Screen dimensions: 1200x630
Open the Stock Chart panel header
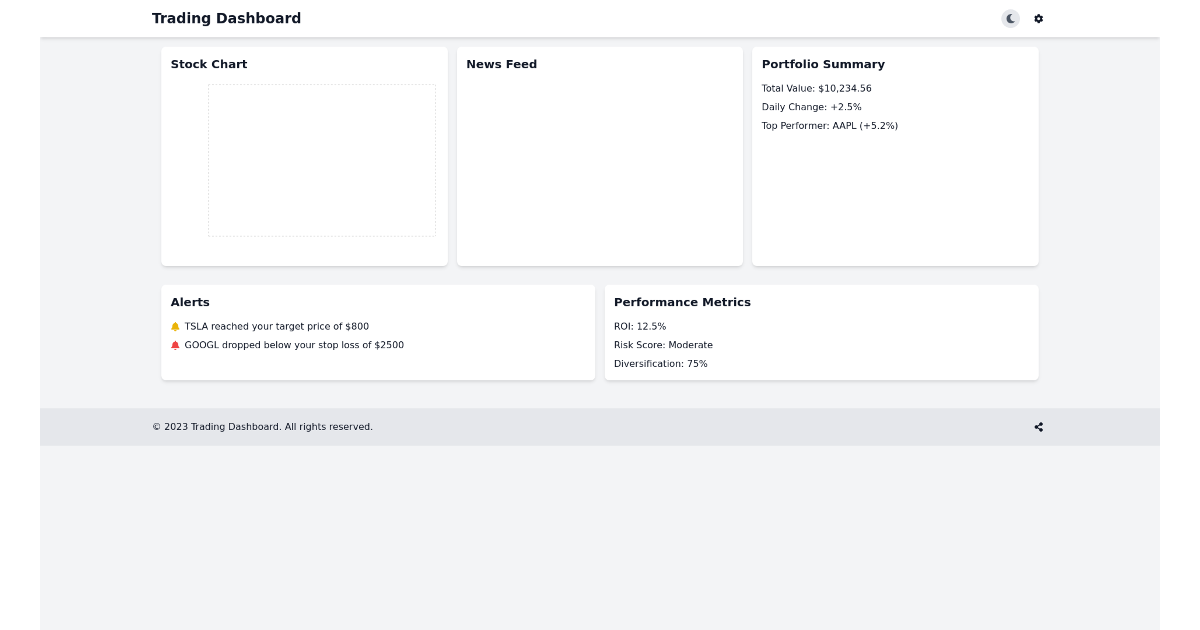(x=209, y=64)
